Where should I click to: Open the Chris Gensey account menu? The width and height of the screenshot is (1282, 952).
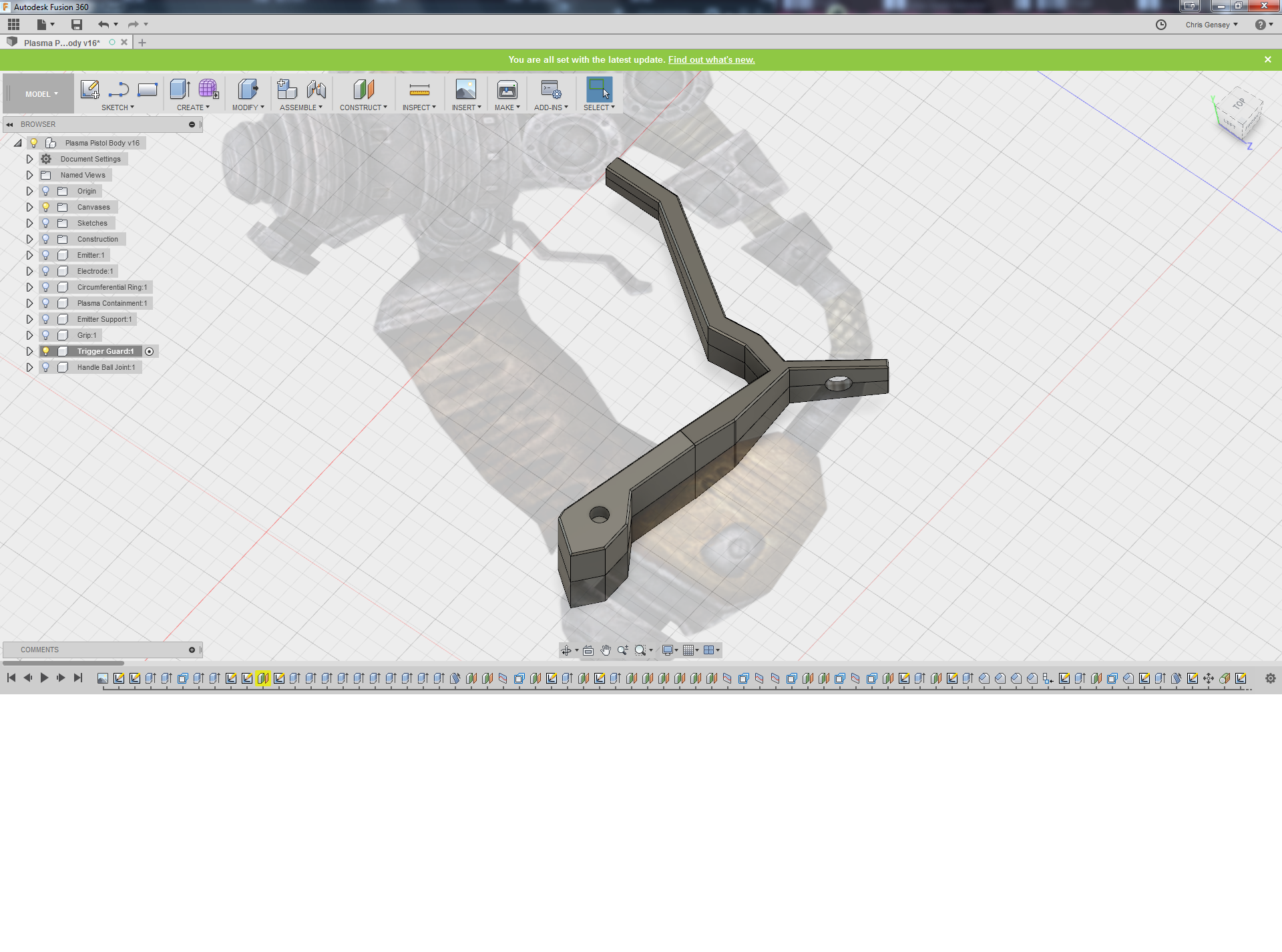pos(1211,25)
